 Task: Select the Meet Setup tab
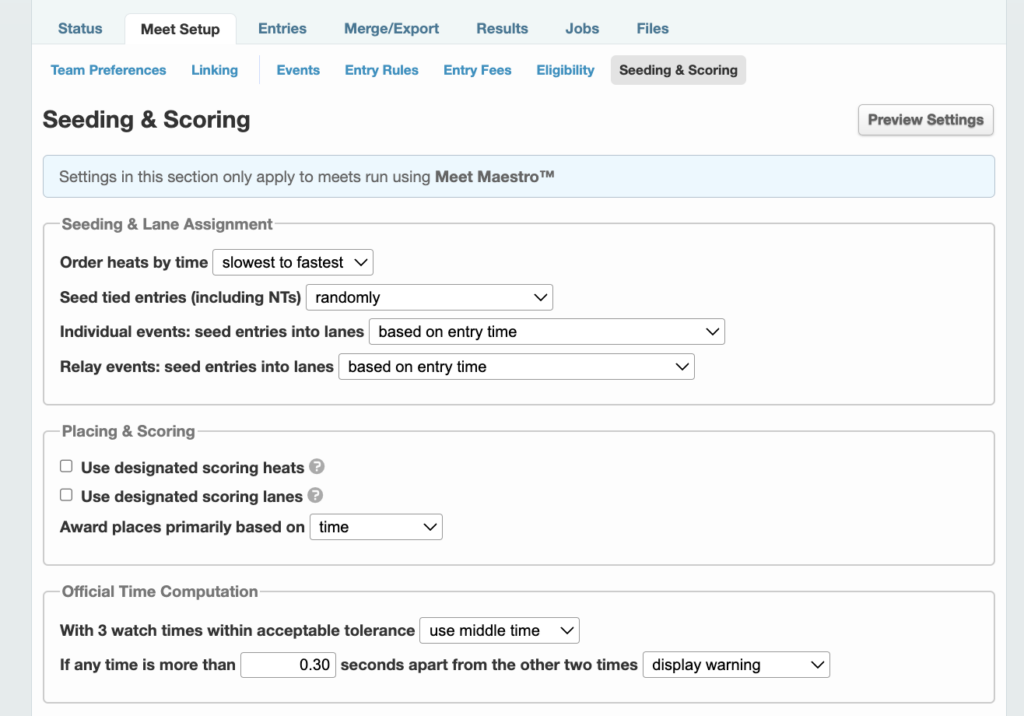click(180, 29)
